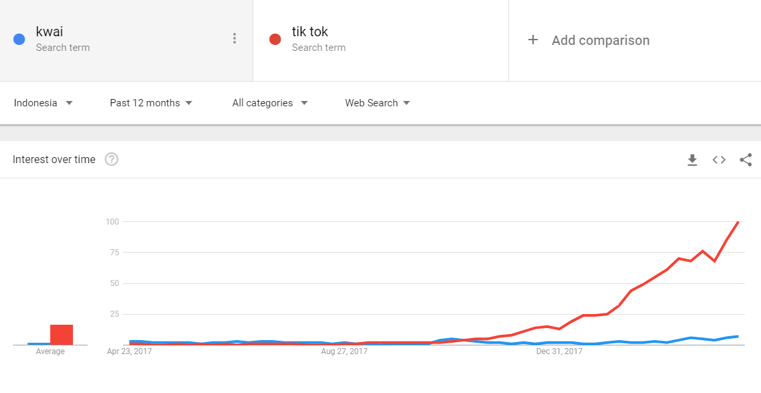This screenshot has width=761, height=393.
Task: Open the All categories dropdown
Action: click(270, 103)
